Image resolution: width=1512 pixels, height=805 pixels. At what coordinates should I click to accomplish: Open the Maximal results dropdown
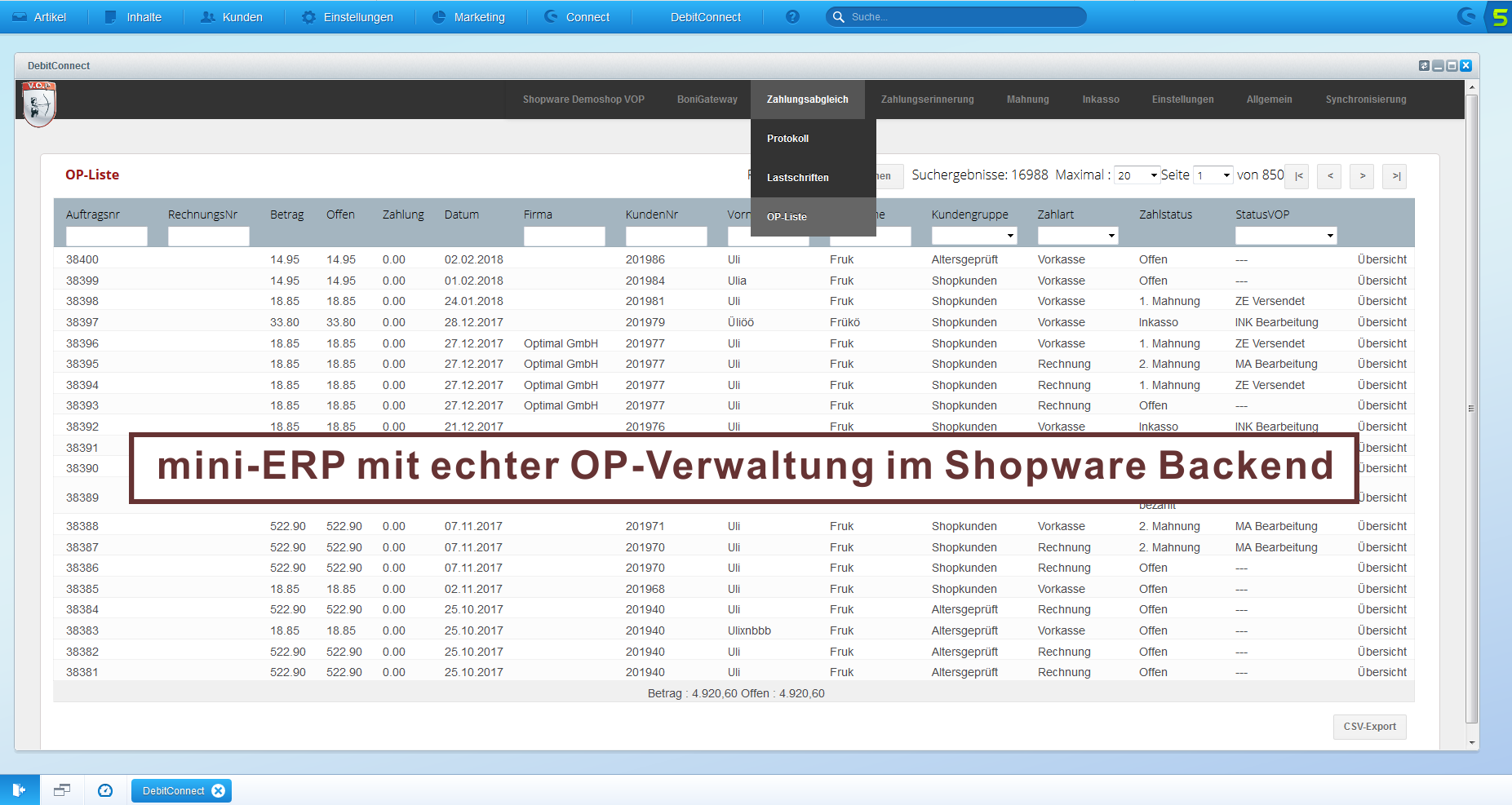(1137, 175)
